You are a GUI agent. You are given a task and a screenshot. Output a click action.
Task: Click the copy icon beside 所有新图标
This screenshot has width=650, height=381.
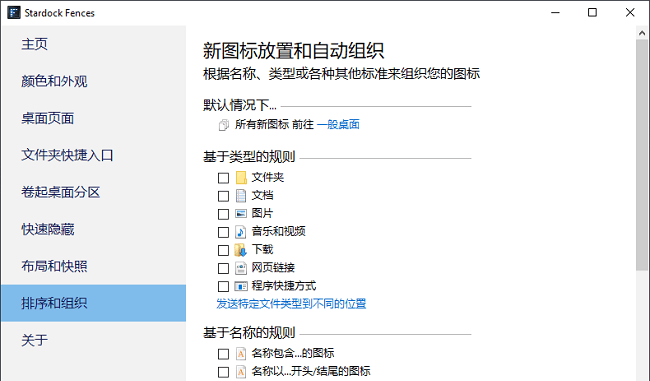coord(223,125)
